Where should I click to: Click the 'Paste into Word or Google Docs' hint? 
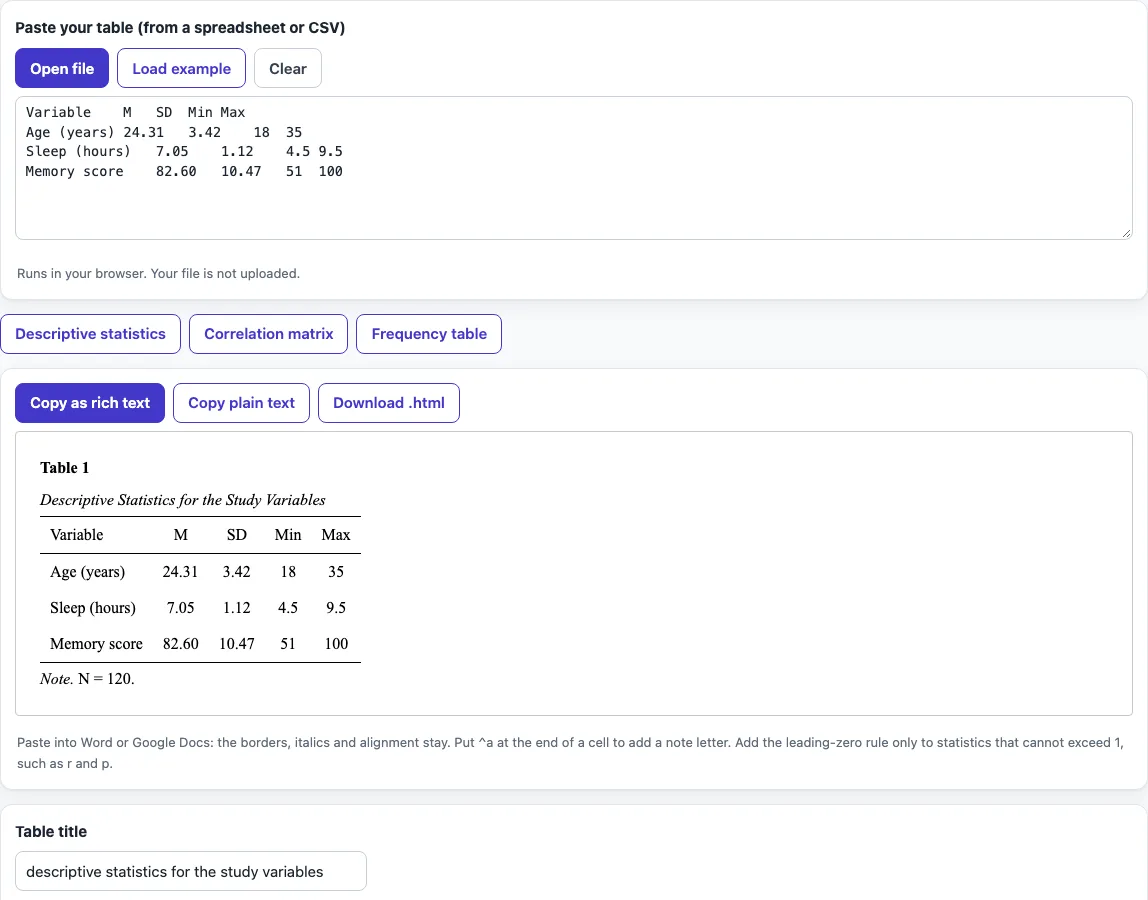pos(570,753)
